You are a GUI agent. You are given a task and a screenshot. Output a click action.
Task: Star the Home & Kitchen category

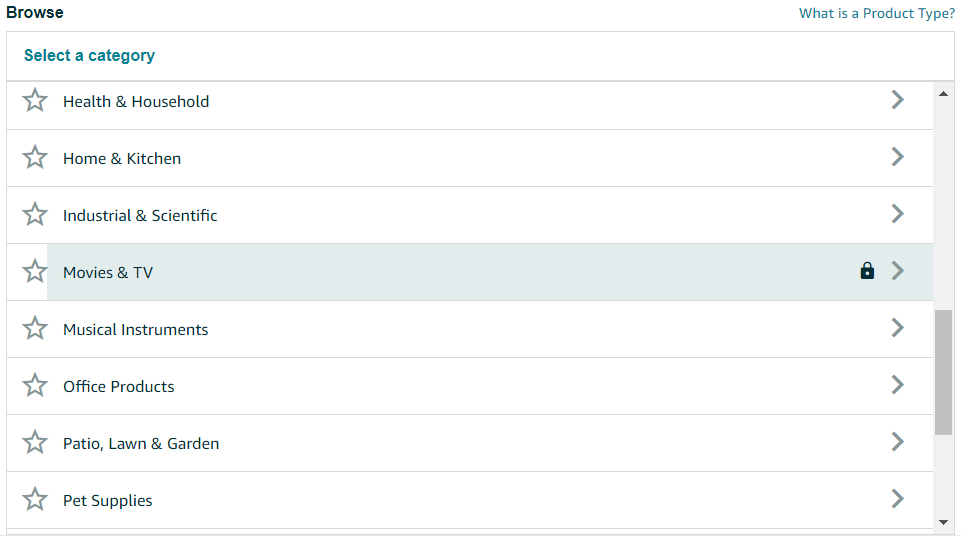tap(35, 158)
